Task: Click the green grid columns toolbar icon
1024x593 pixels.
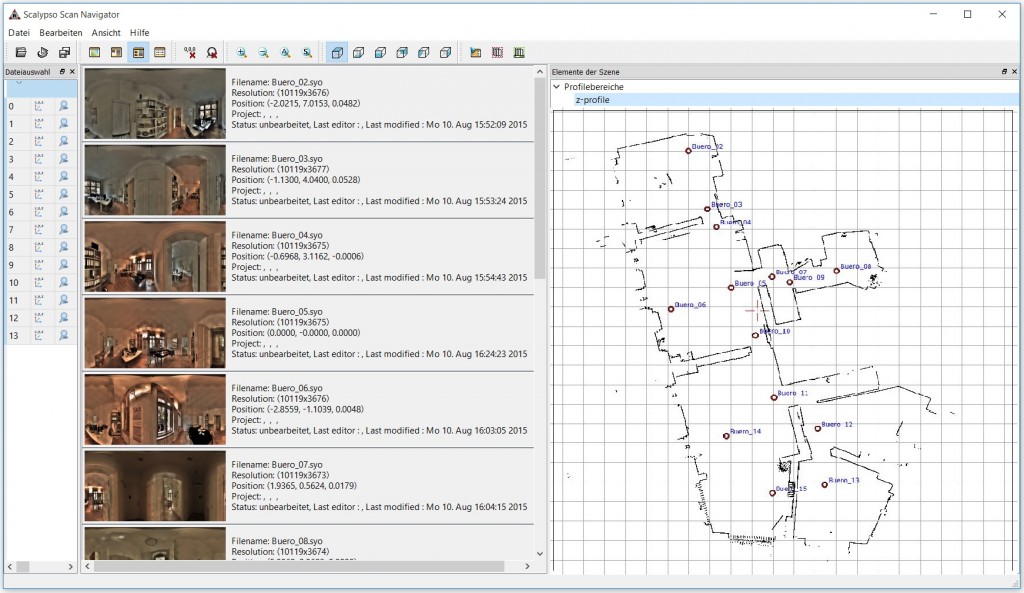Action: [519, 53]
